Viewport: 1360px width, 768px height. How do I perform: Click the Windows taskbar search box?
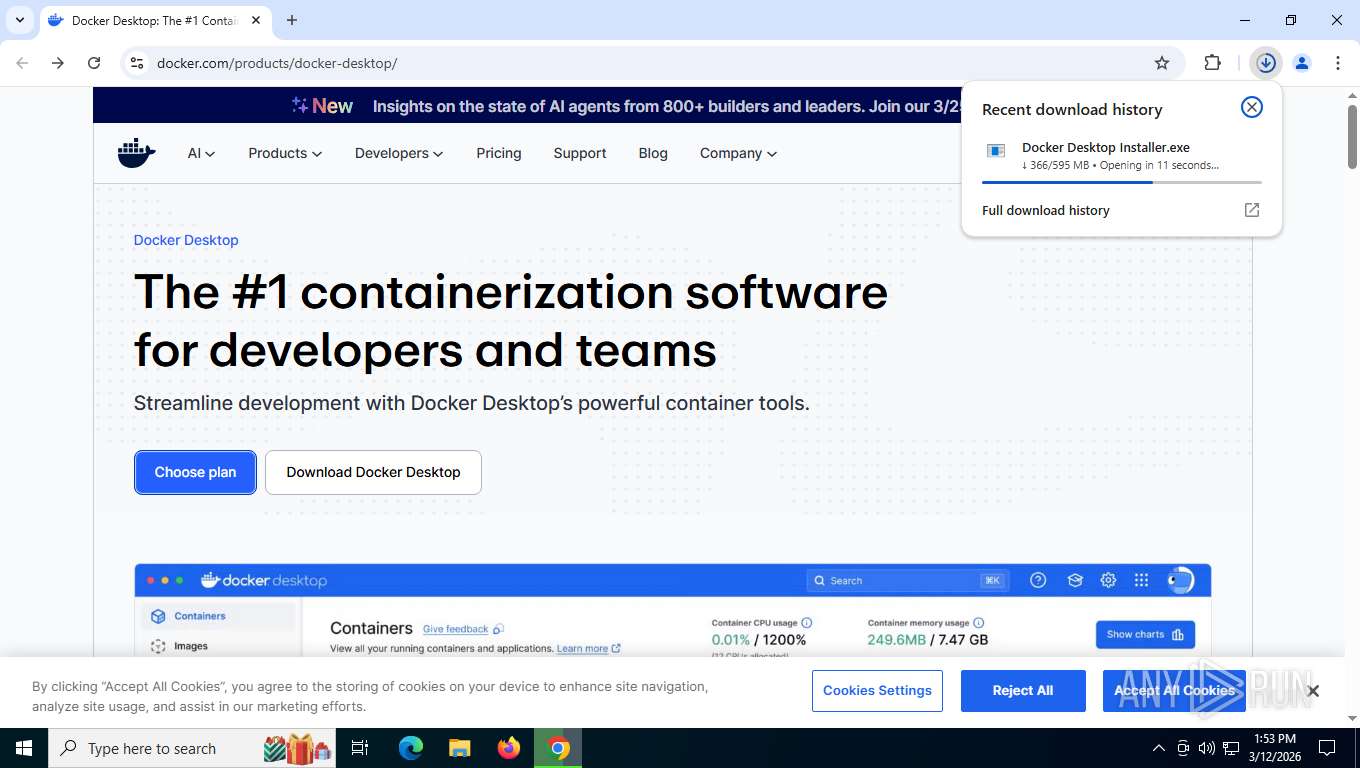click(x=193, y=748)
